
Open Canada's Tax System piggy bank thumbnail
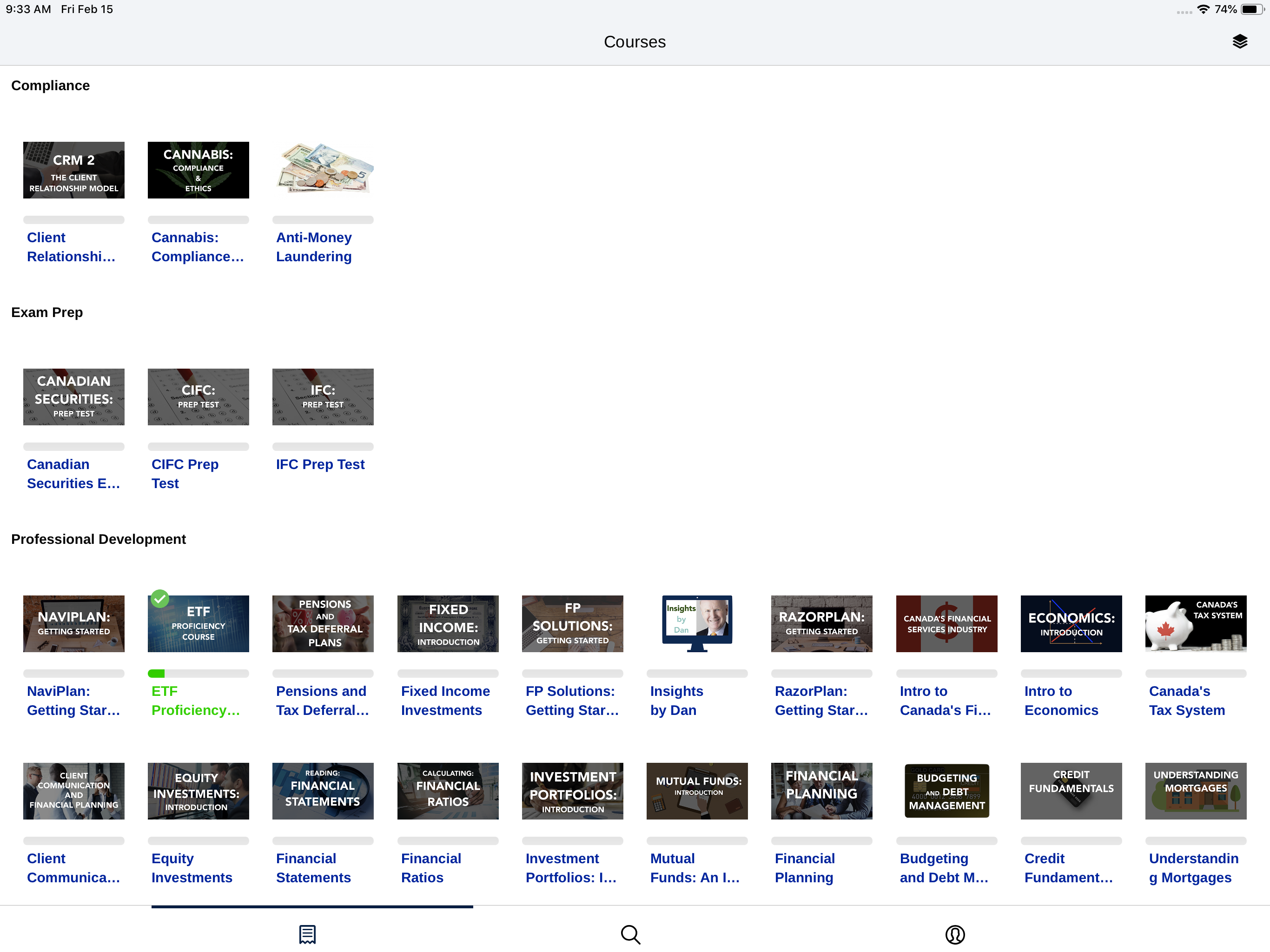click(1195, 623)
